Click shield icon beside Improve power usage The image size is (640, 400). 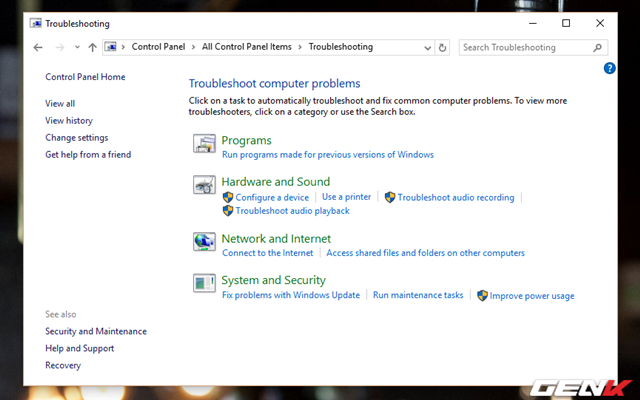tap(482, 296)
